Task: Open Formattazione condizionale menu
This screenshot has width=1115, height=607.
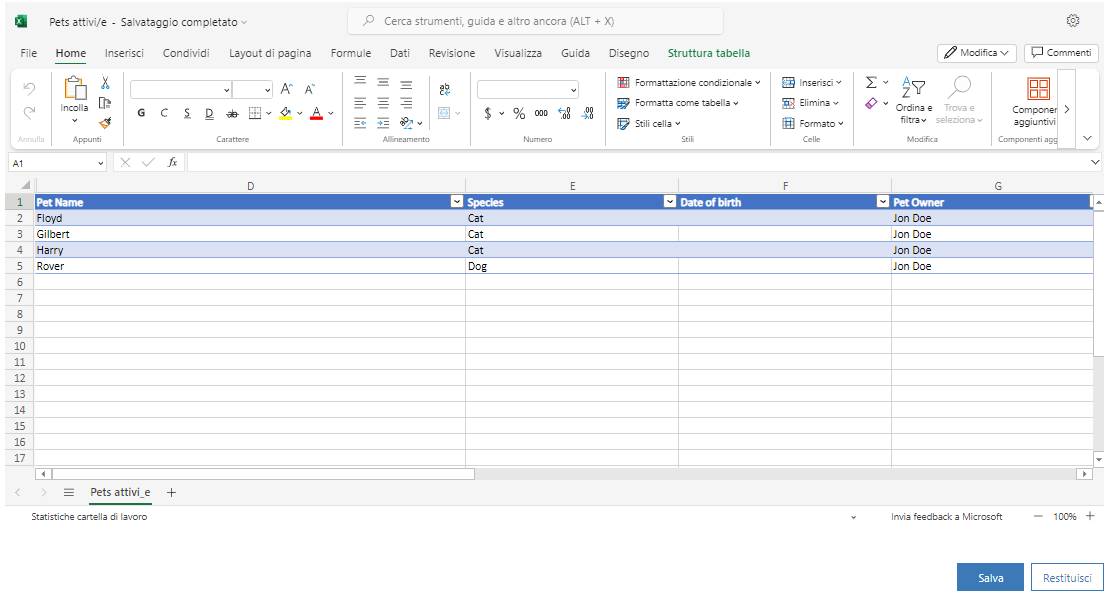Action: (688, 82)
